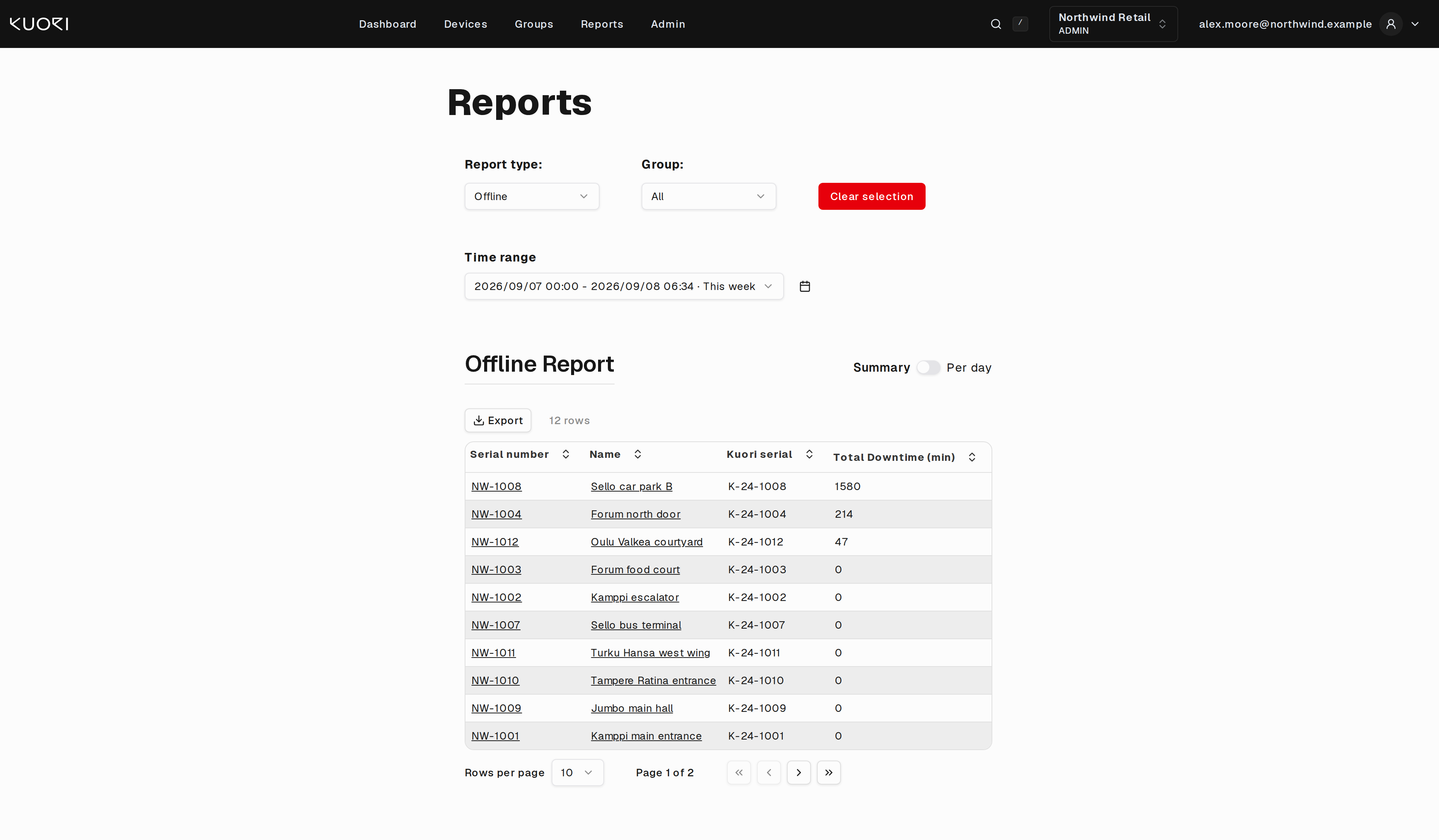Go to the first page
This screenshot has height=840, width=1439.
point(739,773)
